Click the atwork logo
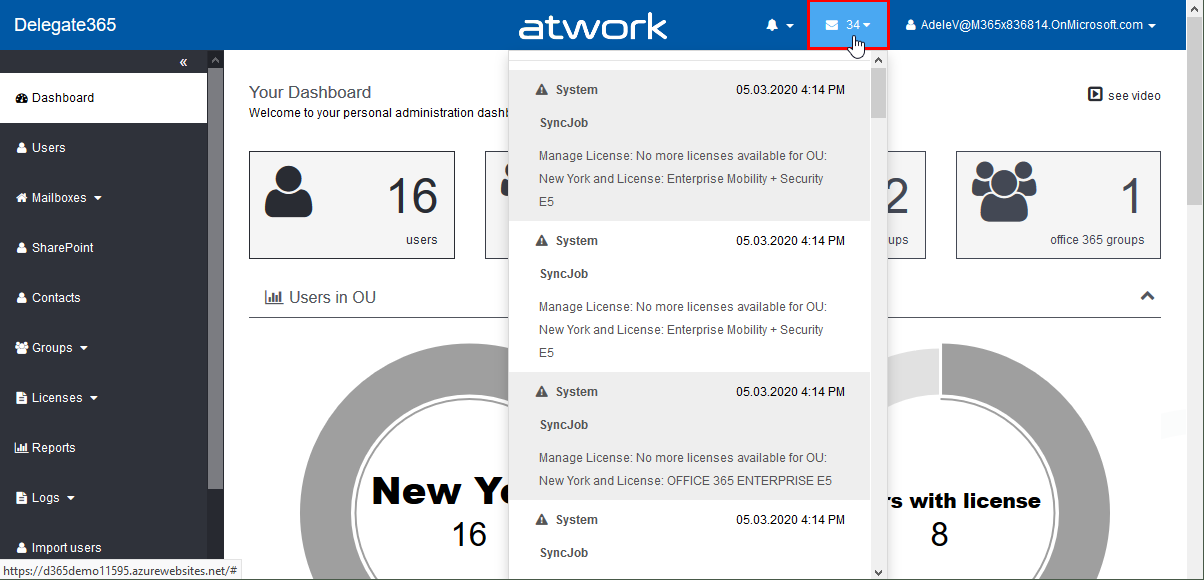This screenshot has height=580, width=1204. tap(593, 26)
